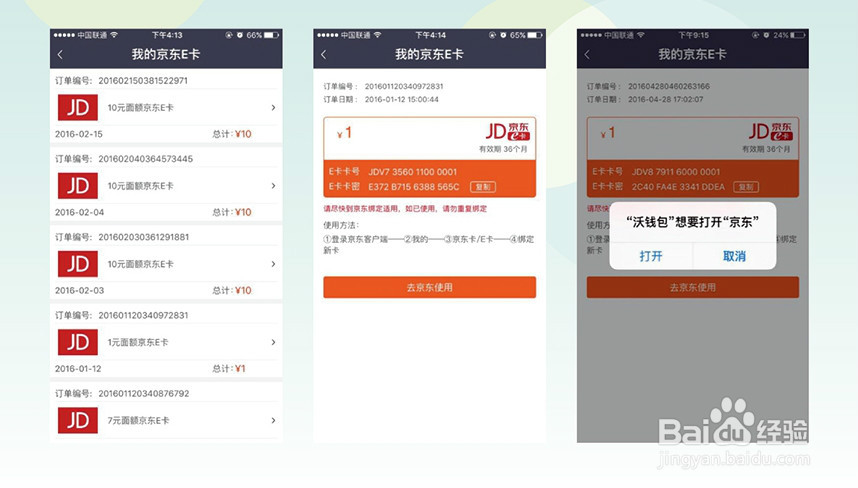Image resolution: width=858 pixels, height=488 pixels.
Task: Select order number 201602030361291881
Action: pos(144,237)
